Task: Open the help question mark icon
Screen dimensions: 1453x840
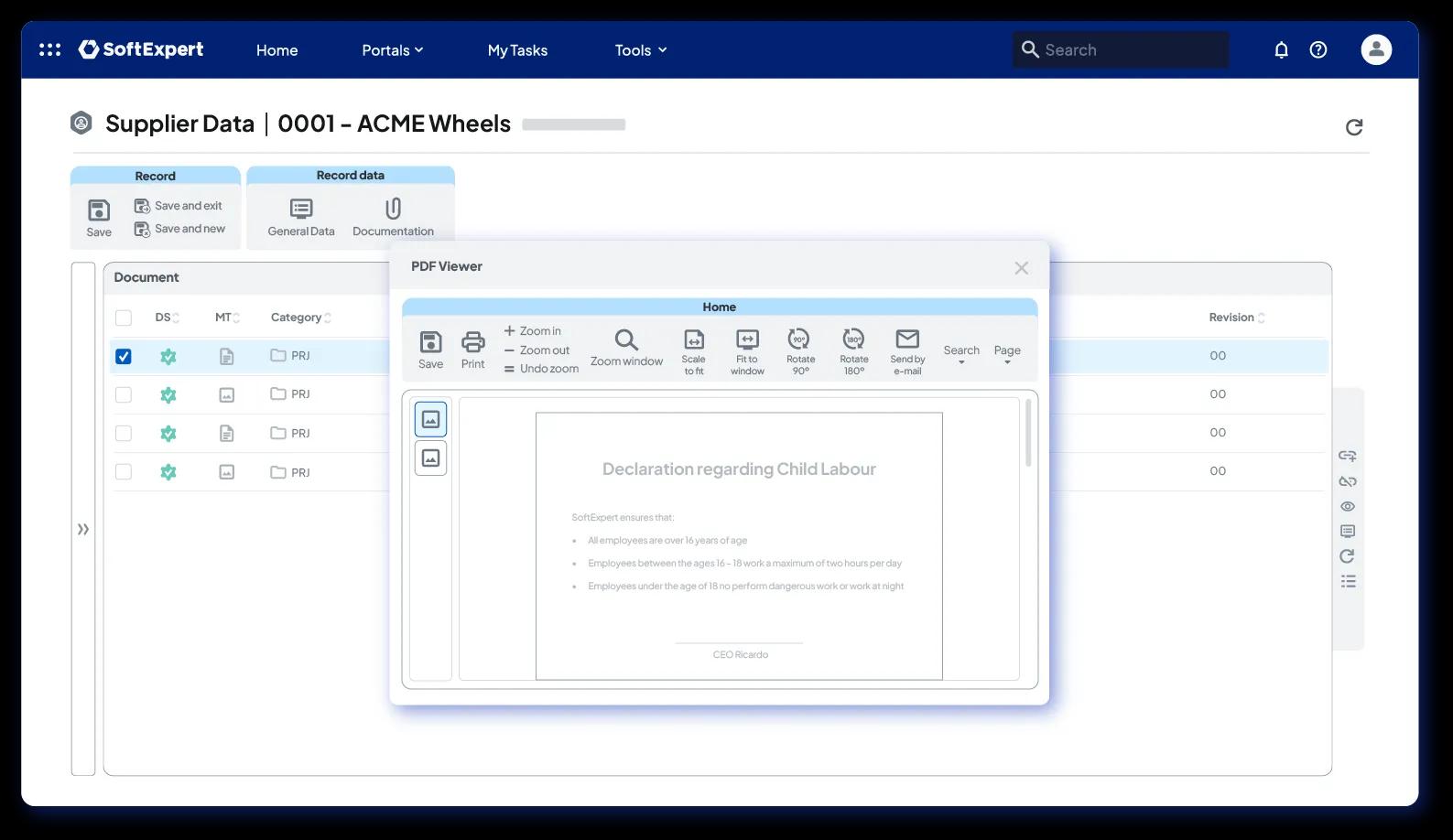Action: point(1317,49)
